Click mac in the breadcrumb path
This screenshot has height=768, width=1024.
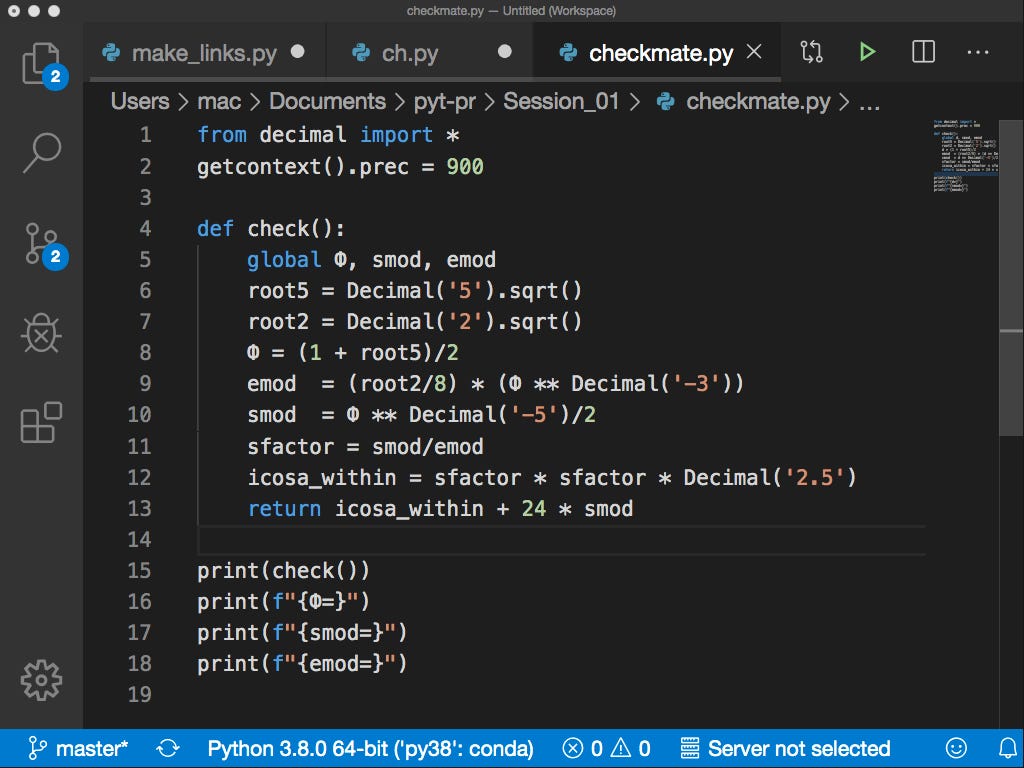pyautogui.click(x=219, y=101)
